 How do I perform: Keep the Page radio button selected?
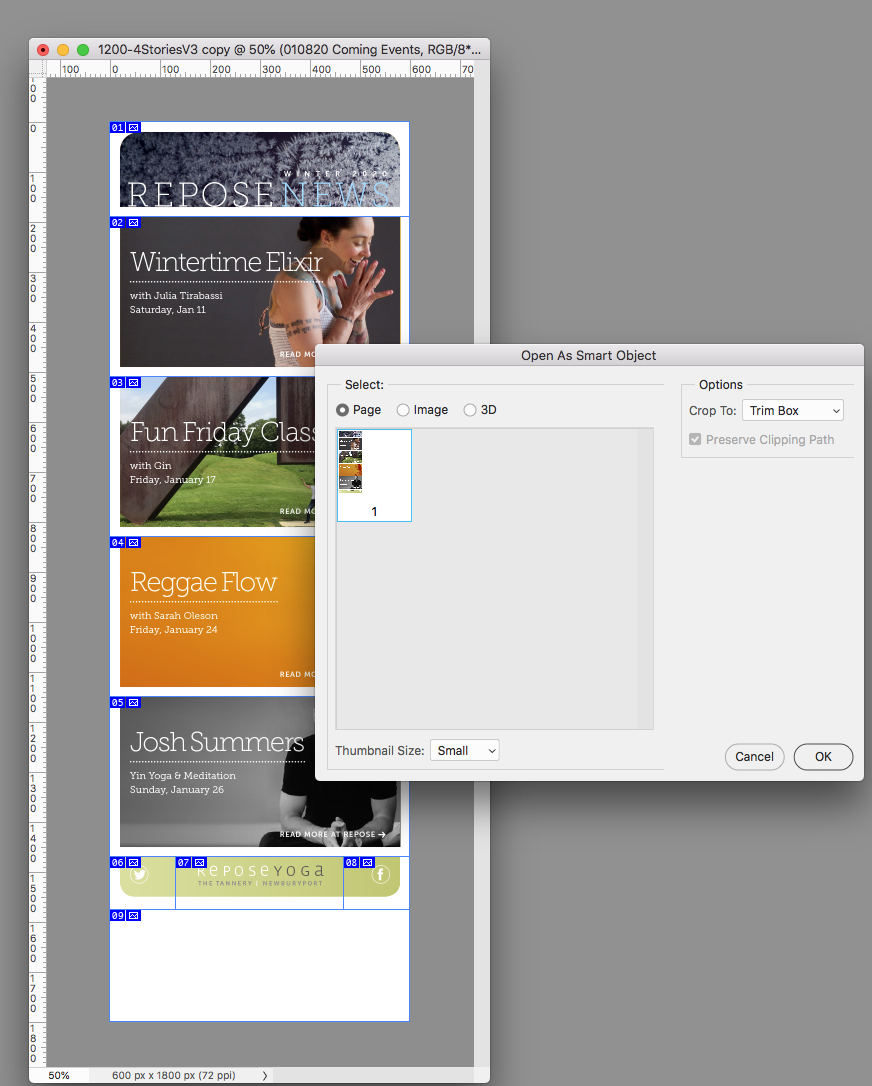pos(342,409)
